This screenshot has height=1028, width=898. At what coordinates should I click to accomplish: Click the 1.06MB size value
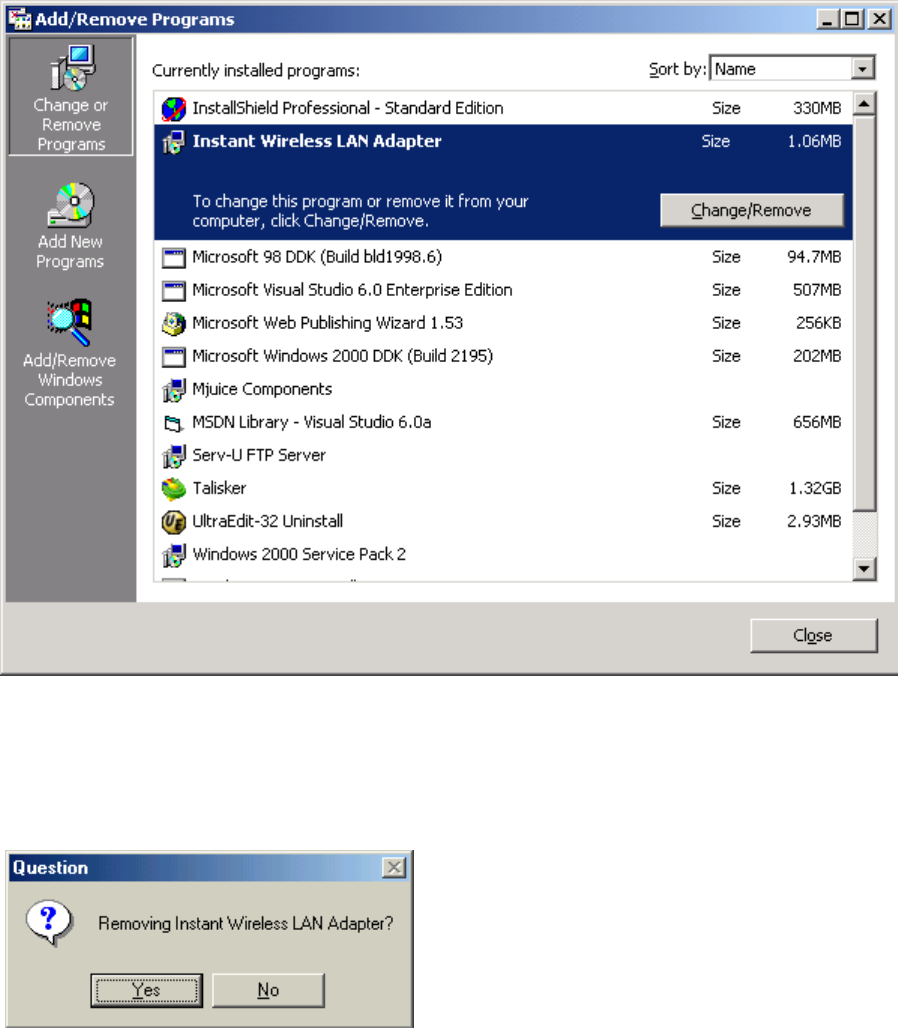[814, 142]
